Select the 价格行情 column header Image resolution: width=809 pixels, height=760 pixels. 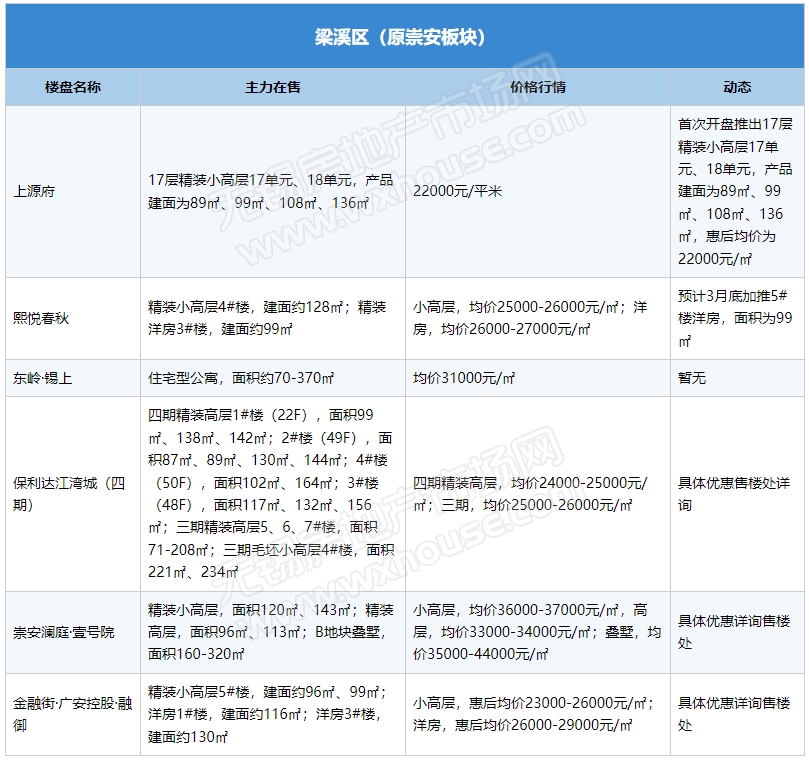pyautogui.click(x=538, y=87)
